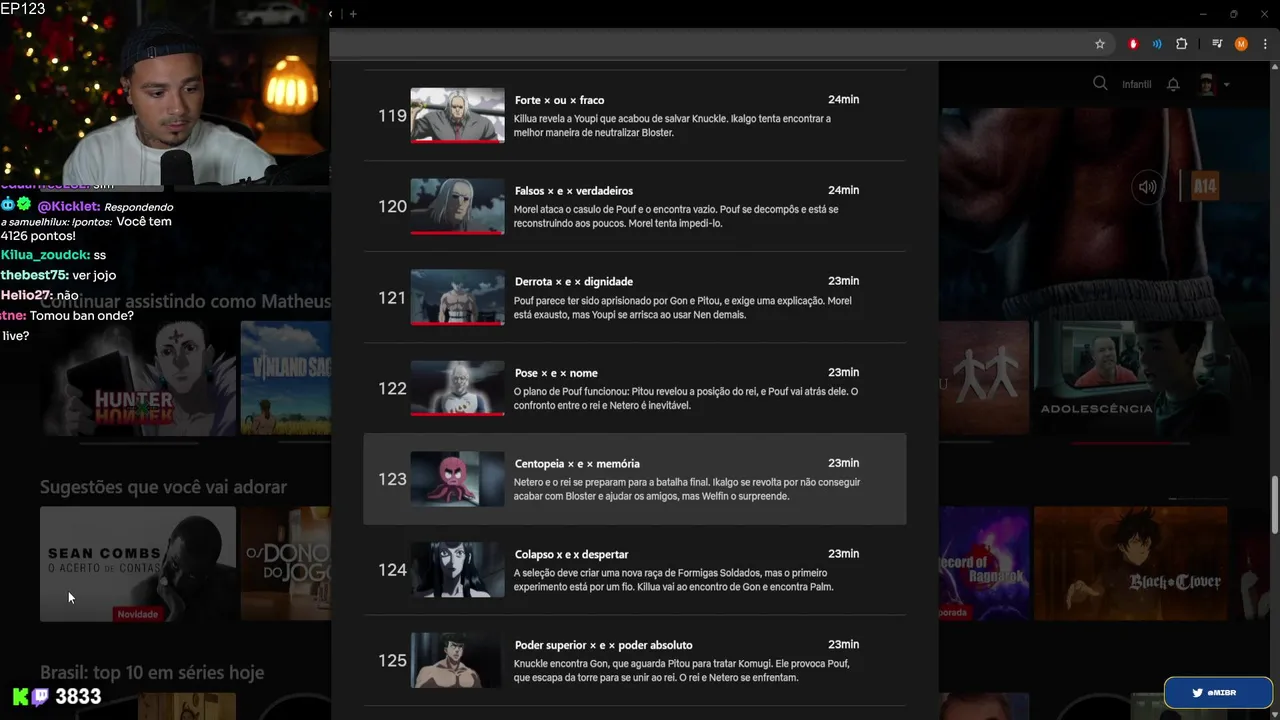
Task: Click the episode number 119
Action: 392,116
